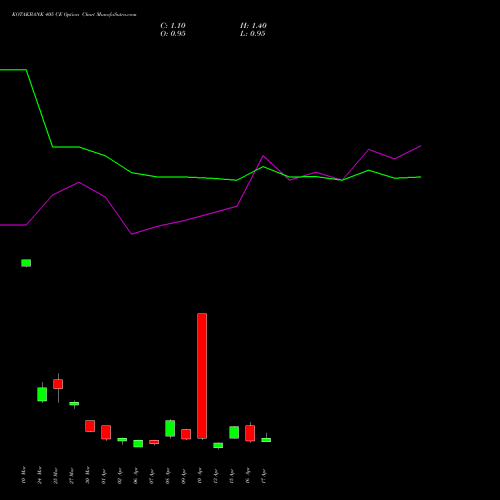This screenshot has height=500, width=500.
Task: Click the high value 'H: 1.40'
Action: click(253, 26)
